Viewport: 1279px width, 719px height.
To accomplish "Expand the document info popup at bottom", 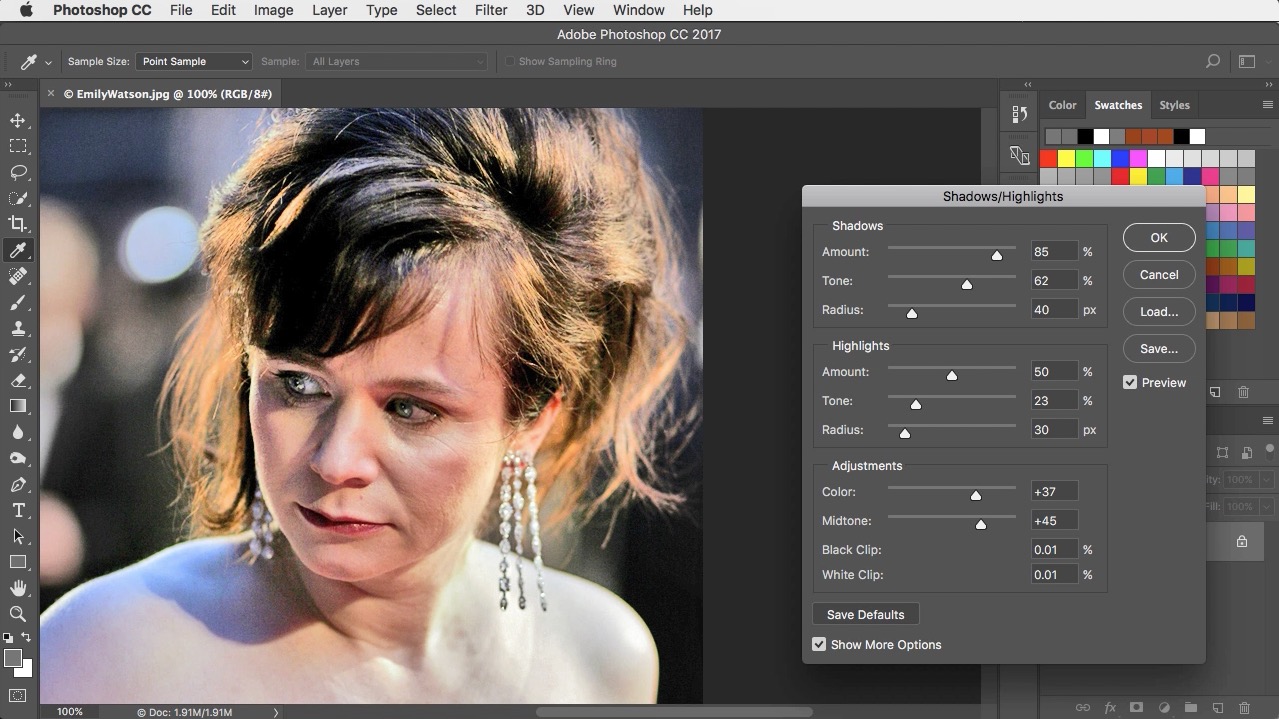I will (x=275, y=712).
